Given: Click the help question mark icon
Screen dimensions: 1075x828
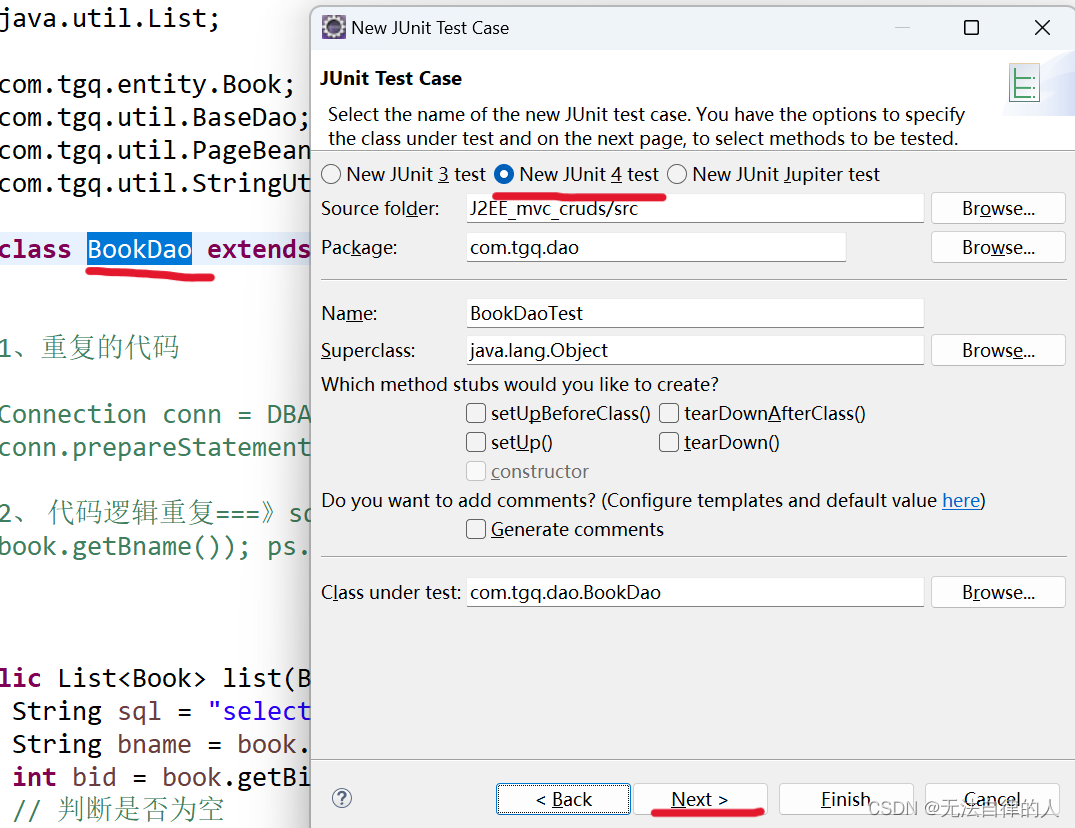Looking at the screenshot, I should [x=341, y=798].
